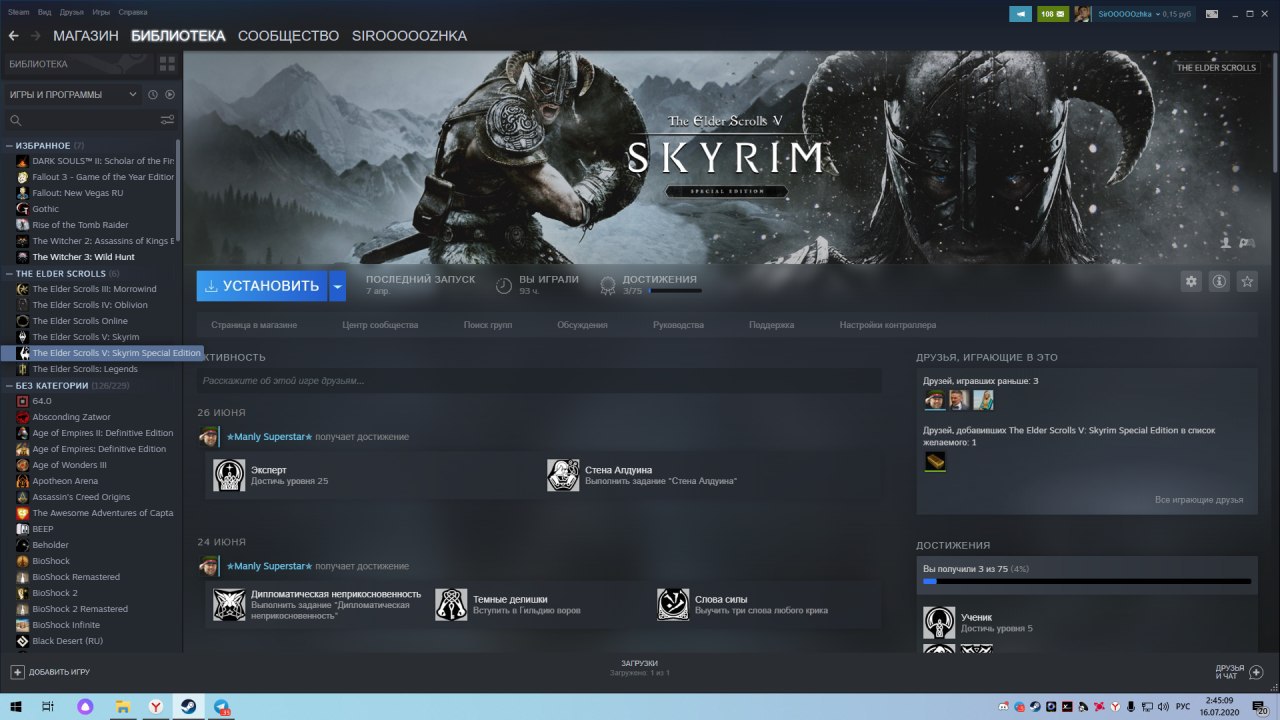Open Центр сообщества link
The width and height of the screenshot is (1280, 720).
[x=380, y=325]
